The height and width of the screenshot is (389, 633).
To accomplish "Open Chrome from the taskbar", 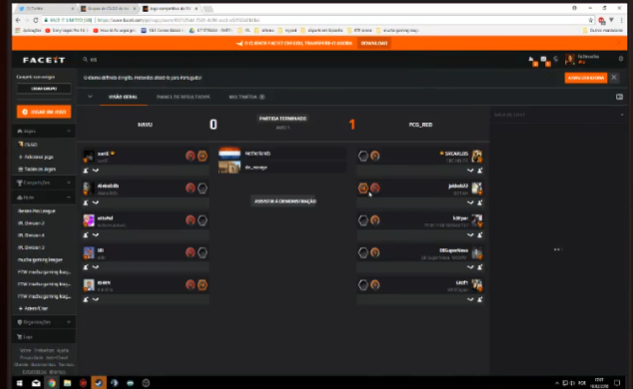I will [52, 383].
